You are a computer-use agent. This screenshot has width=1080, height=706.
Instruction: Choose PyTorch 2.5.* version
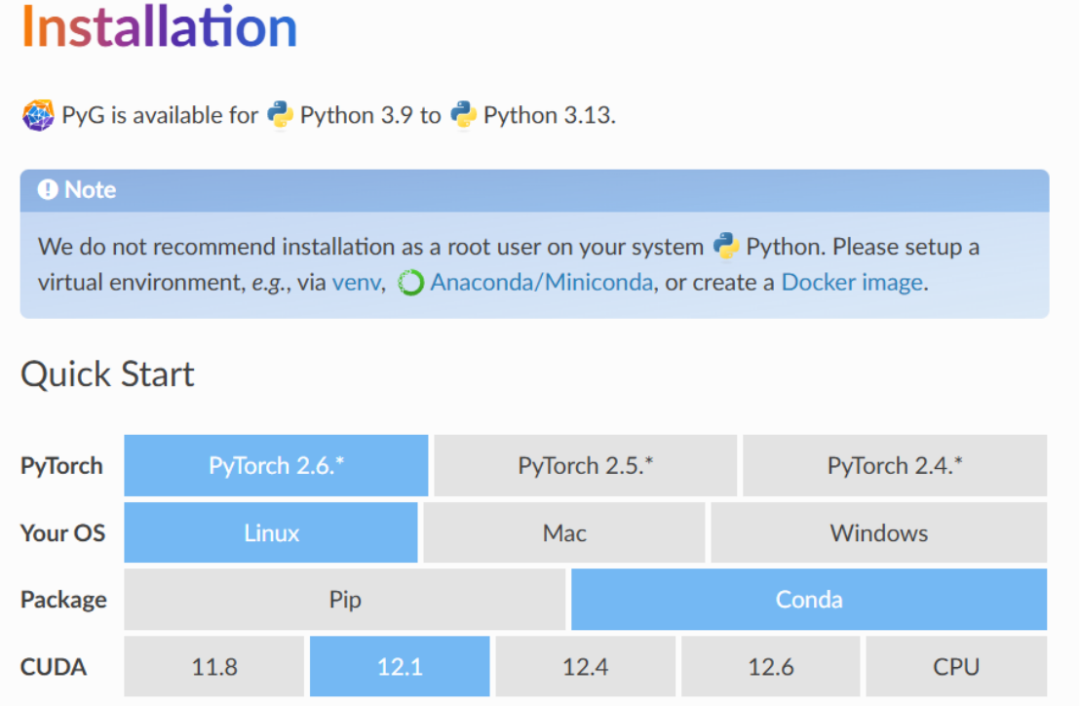585,466
